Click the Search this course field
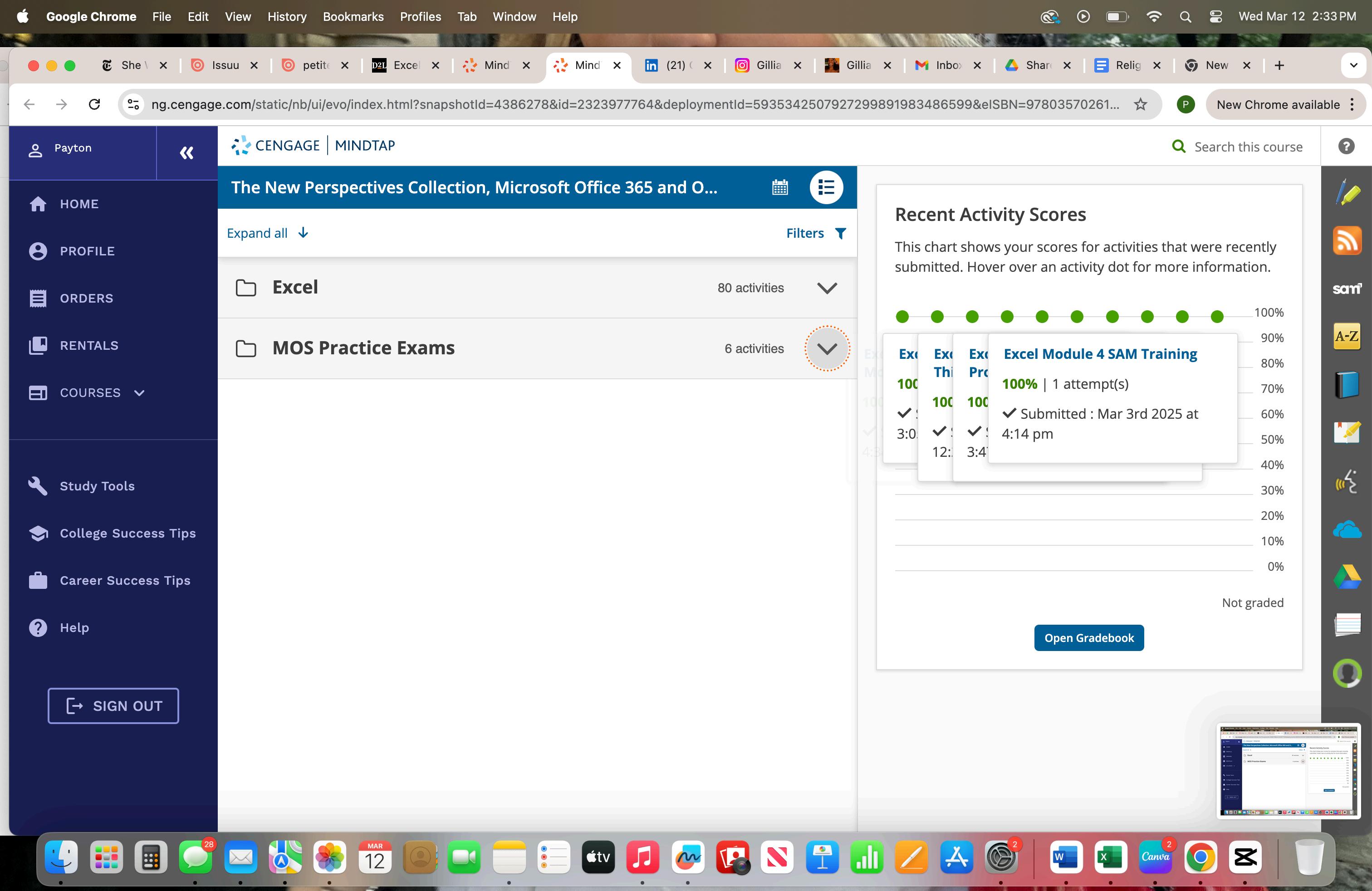 [1248, 147]
